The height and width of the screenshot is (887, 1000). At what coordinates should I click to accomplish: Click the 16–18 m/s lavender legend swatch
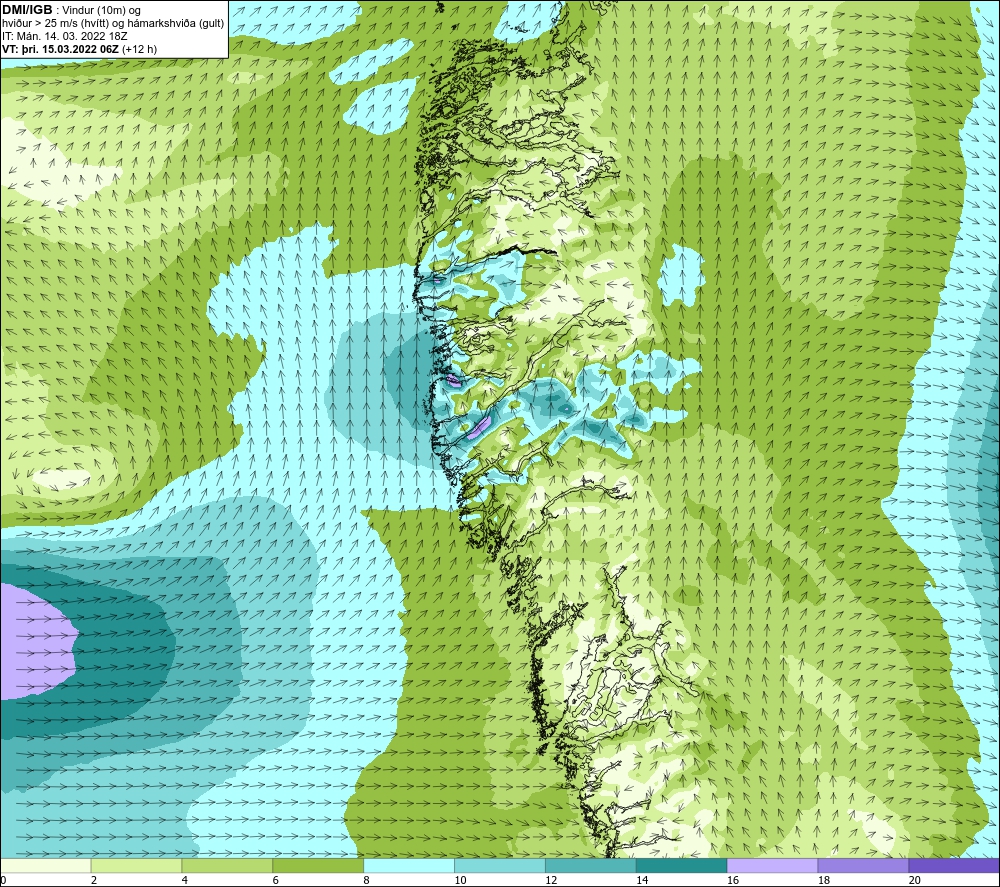coord(772,865)
